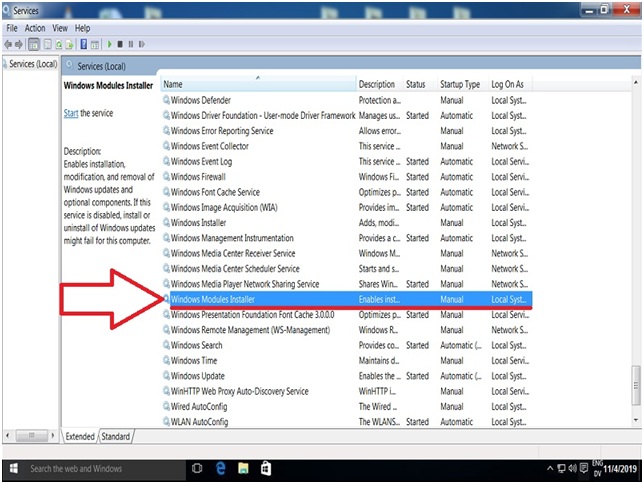Select Services (Local) in the console tree
The height and width of the screenshot is (484, 644).
(33, 64)
